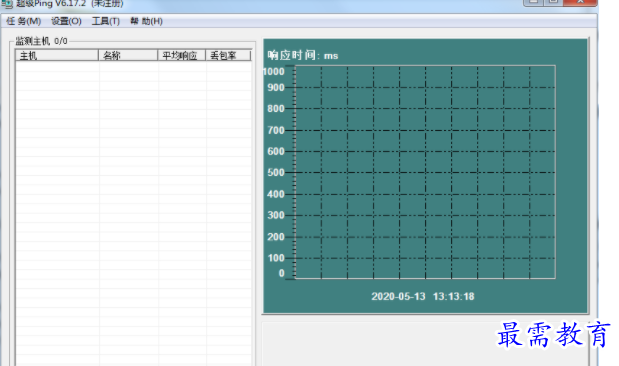619x366 pixels.
Task: Click the response time chart grid
Action: (x=425, y=172)
